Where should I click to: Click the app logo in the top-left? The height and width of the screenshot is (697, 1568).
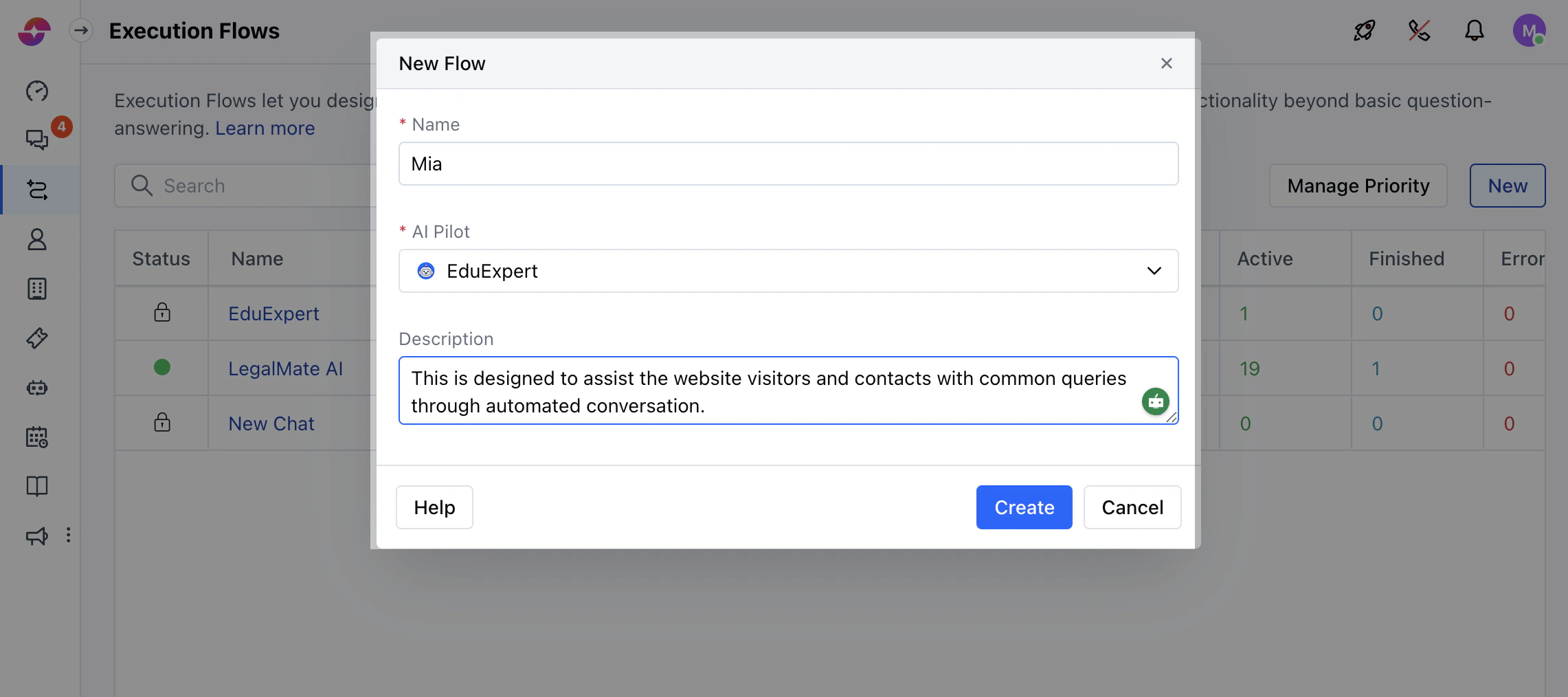tap(34, 32)
